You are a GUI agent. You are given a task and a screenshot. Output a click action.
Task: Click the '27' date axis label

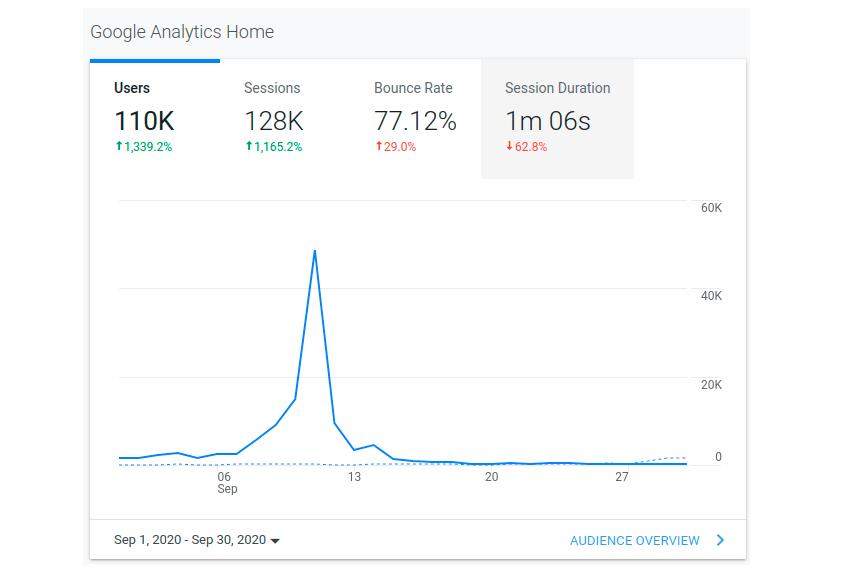[622, 477]
